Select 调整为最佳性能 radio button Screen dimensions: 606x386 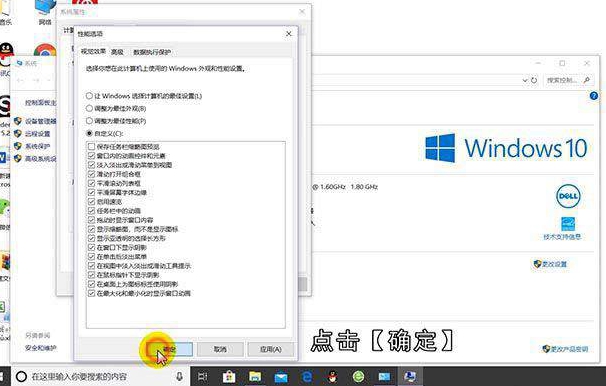[x=89, y=121]
